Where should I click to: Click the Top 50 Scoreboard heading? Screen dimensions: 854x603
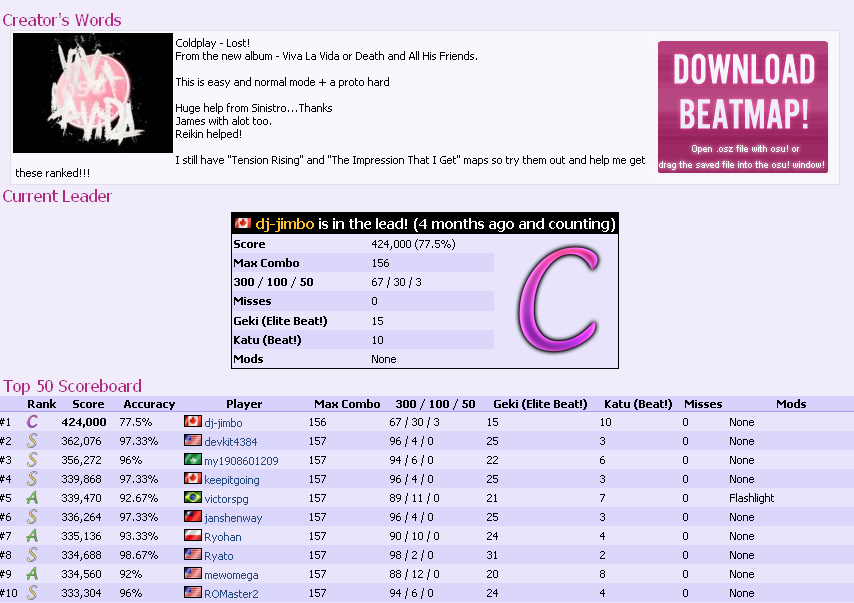click(72, 386)
